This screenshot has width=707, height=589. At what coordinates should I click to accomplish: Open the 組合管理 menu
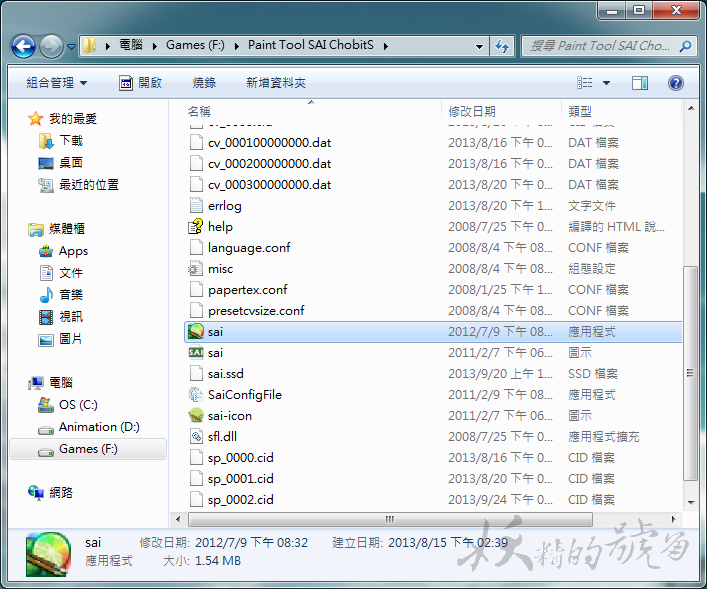tap(57, 83)
